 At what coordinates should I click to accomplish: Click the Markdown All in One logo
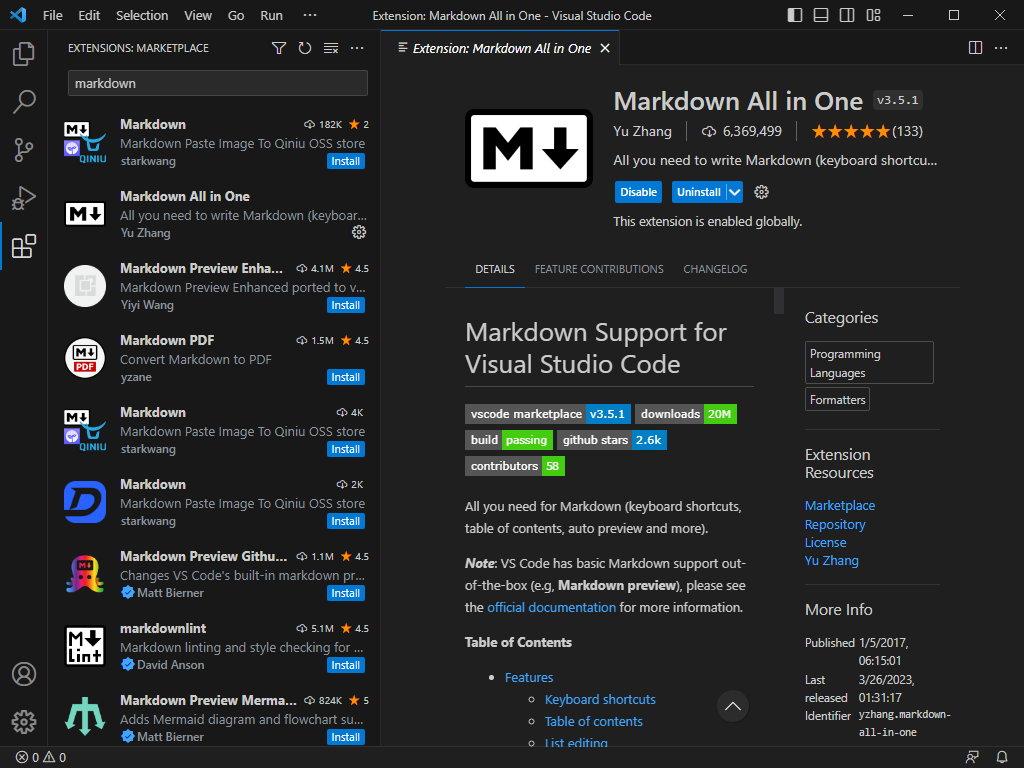pyautogui.click(x=529, y=148)
